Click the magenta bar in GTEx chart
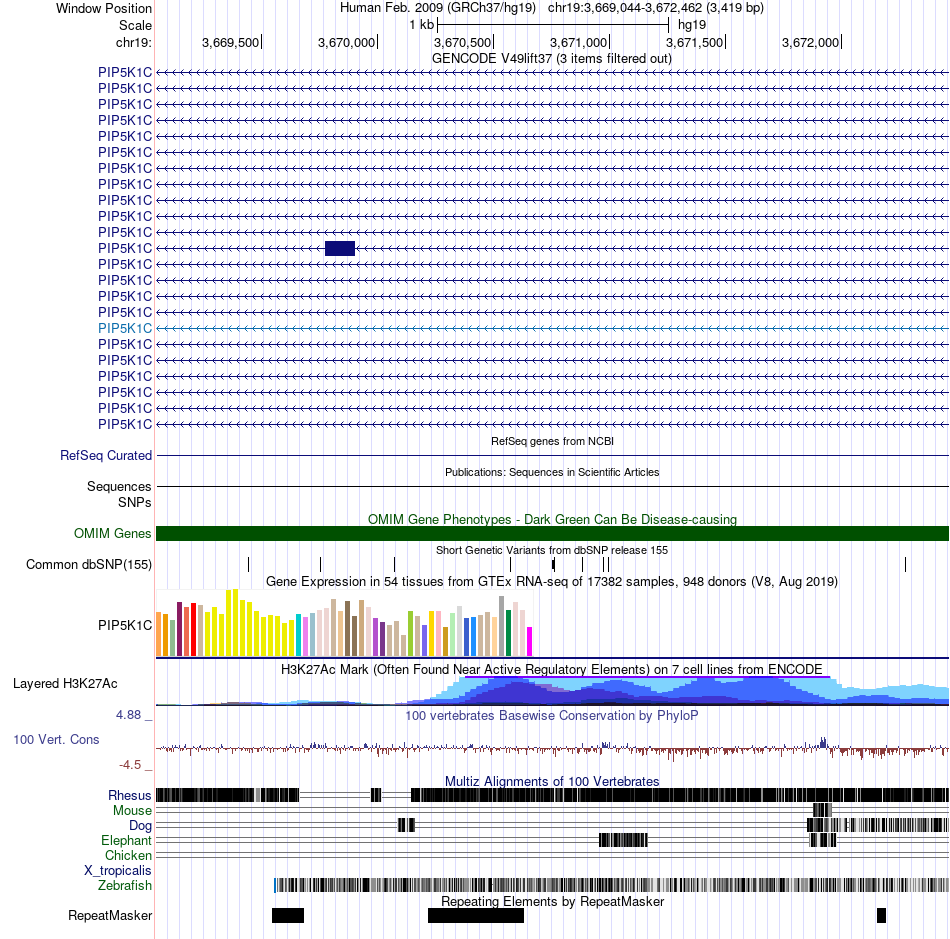The width and height of the screenshot is (950, 939). pyautogui.click(x=529, y=642)
